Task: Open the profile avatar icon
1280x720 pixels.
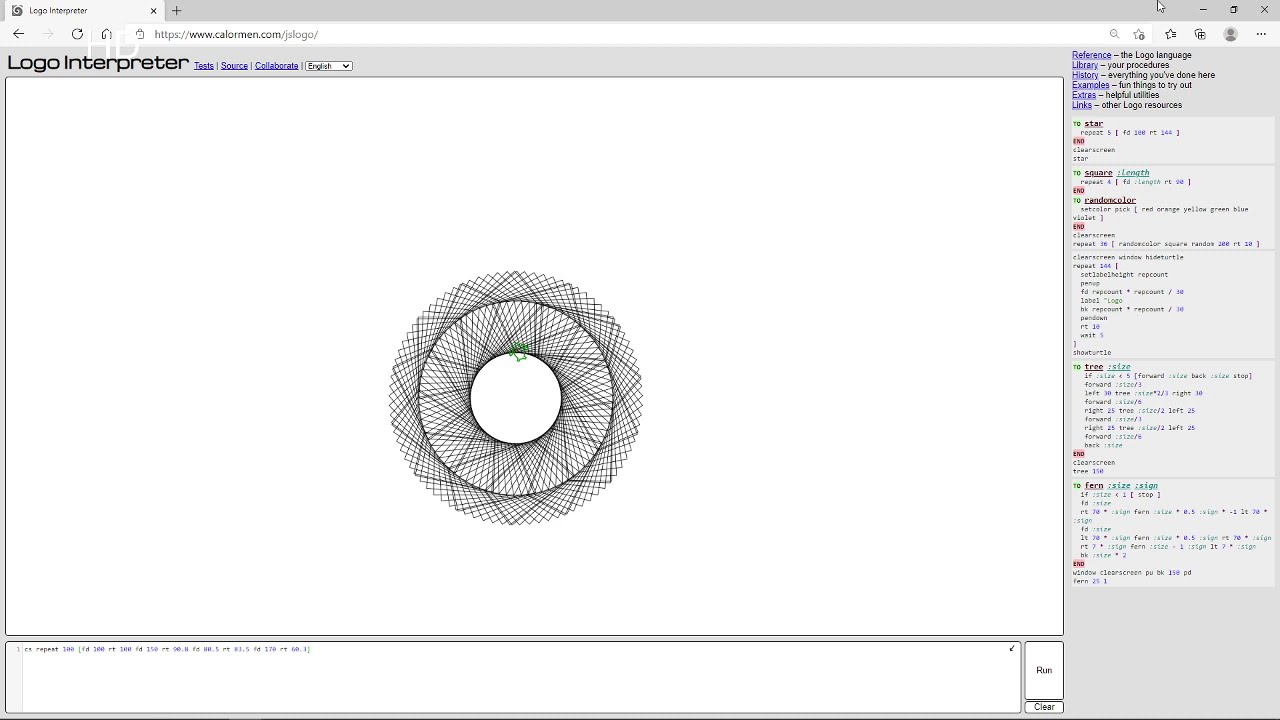Action: [x=1231, y=34]
